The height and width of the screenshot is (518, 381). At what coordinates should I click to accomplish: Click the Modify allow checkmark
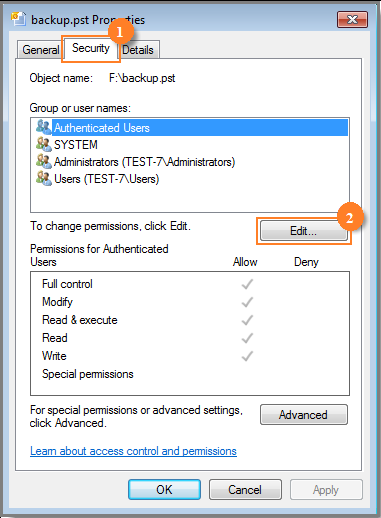coord(247,302)
